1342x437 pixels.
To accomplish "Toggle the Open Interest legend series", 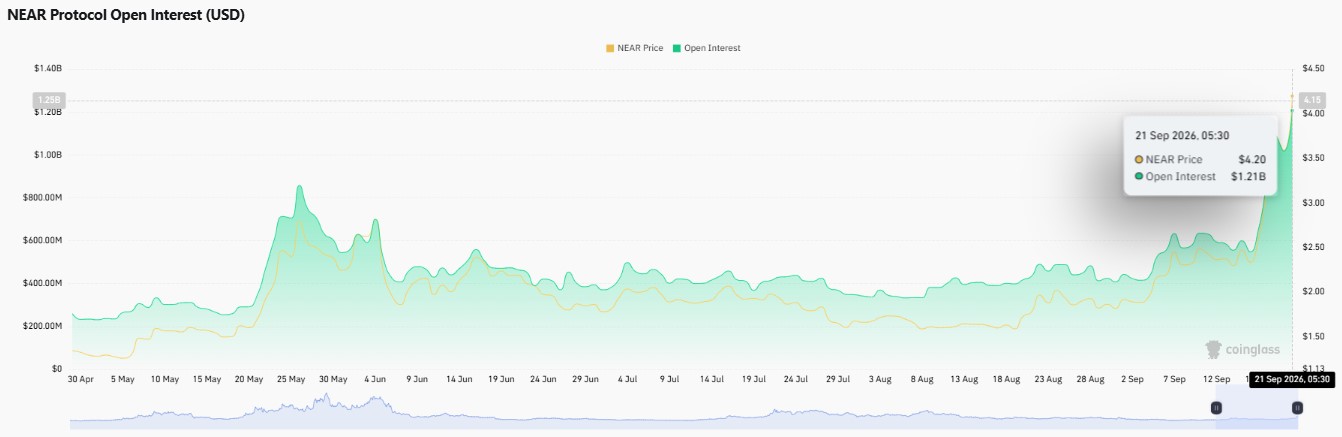I will [x=707, y=48].
